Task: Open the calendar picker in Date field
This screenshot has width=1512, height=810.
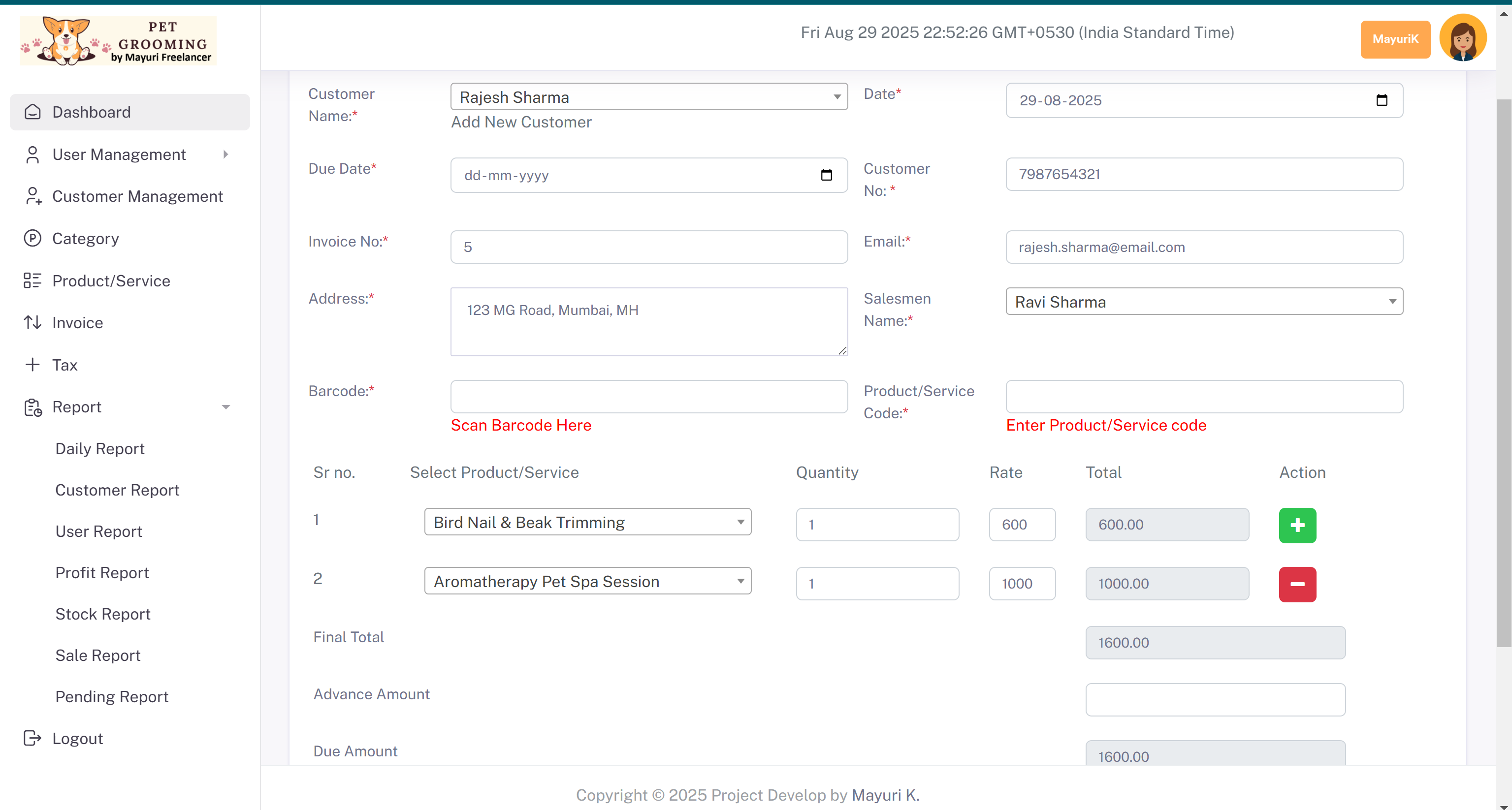Action: [x=1382, y=100]
